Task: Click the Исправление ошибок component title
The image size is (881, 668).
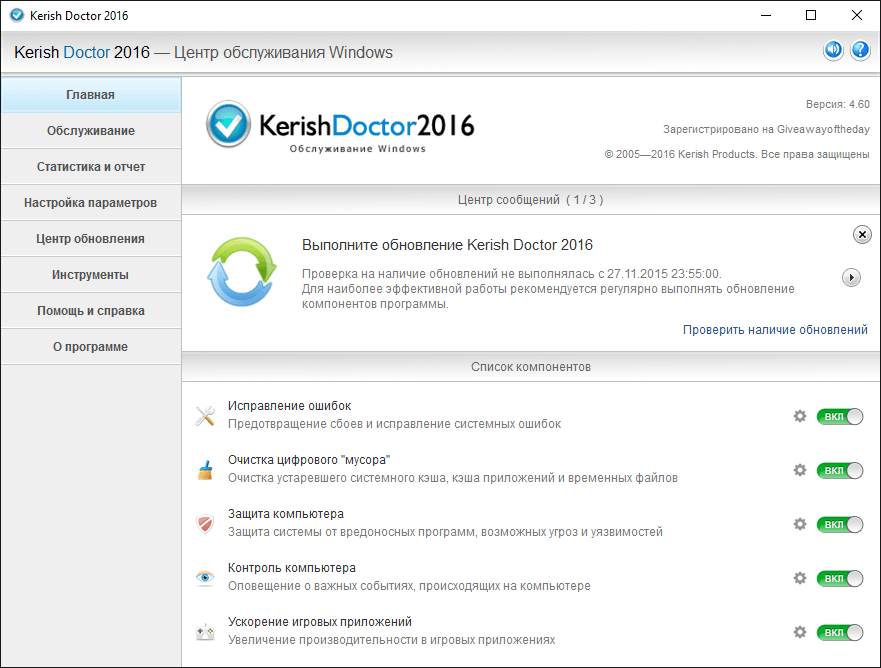Action: coord(289,406)
